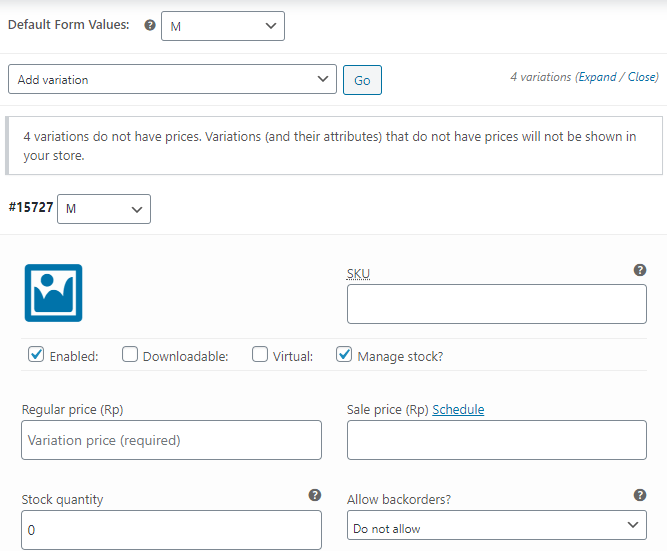Open the Add variation dropdown
The height and width of the screenshot is (551, 667).
(x=172, y=79)
